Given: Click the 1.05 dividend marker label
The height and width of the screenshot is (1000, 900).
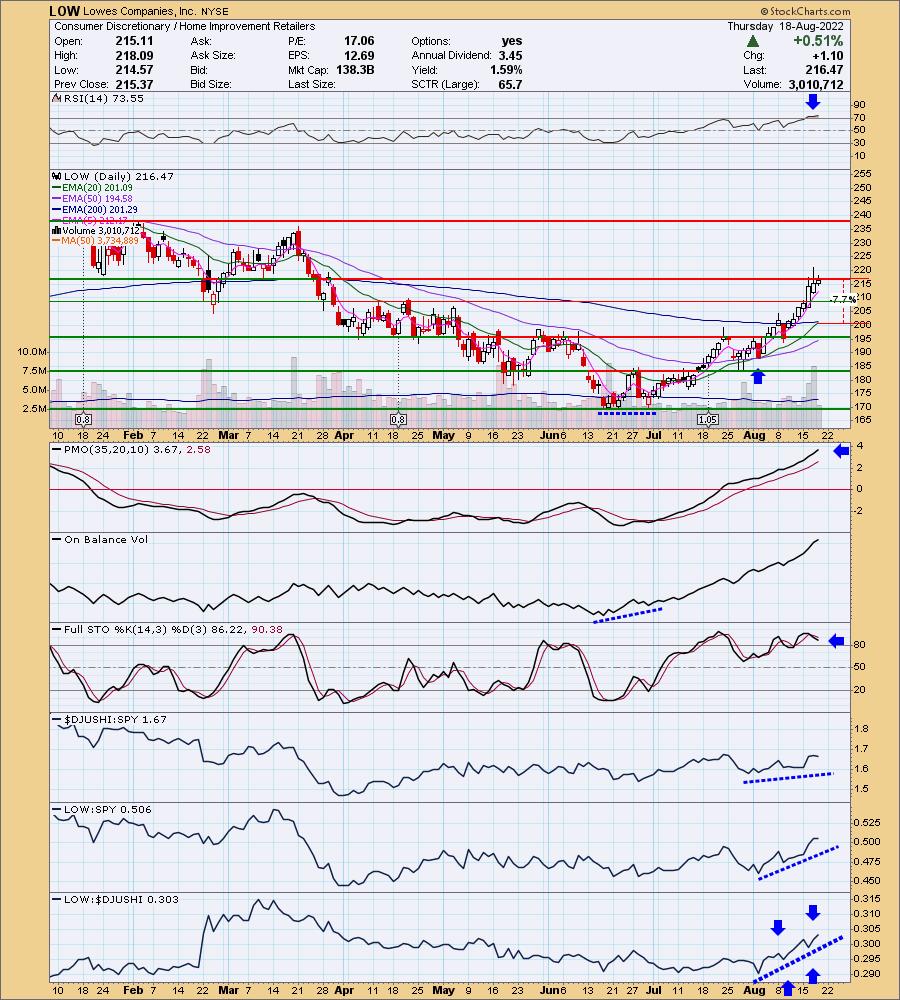Looking at the screenshot, I should tap(708, 420).
